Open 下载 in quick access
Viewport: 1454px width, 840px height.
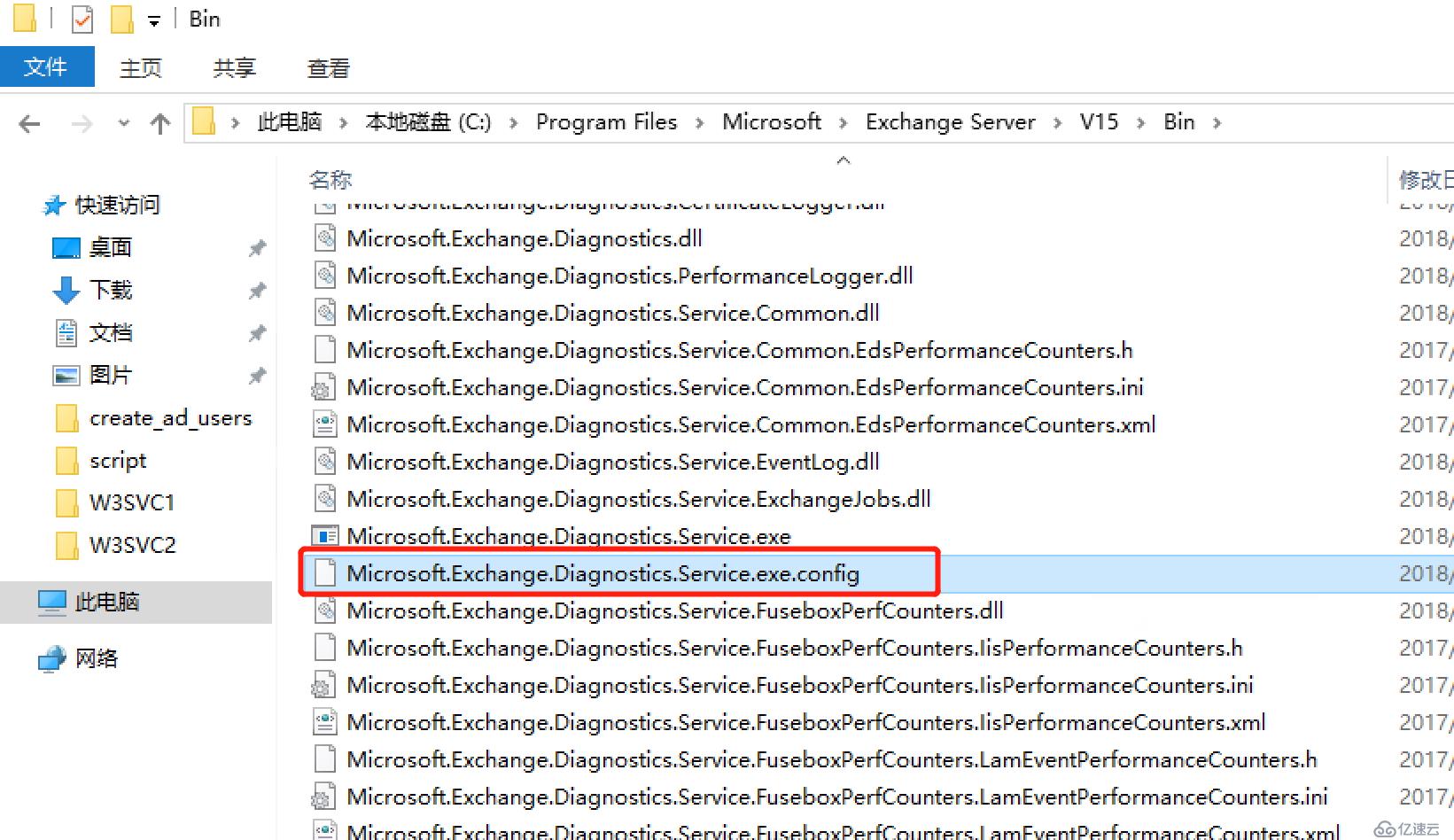(x=110, y=290)
